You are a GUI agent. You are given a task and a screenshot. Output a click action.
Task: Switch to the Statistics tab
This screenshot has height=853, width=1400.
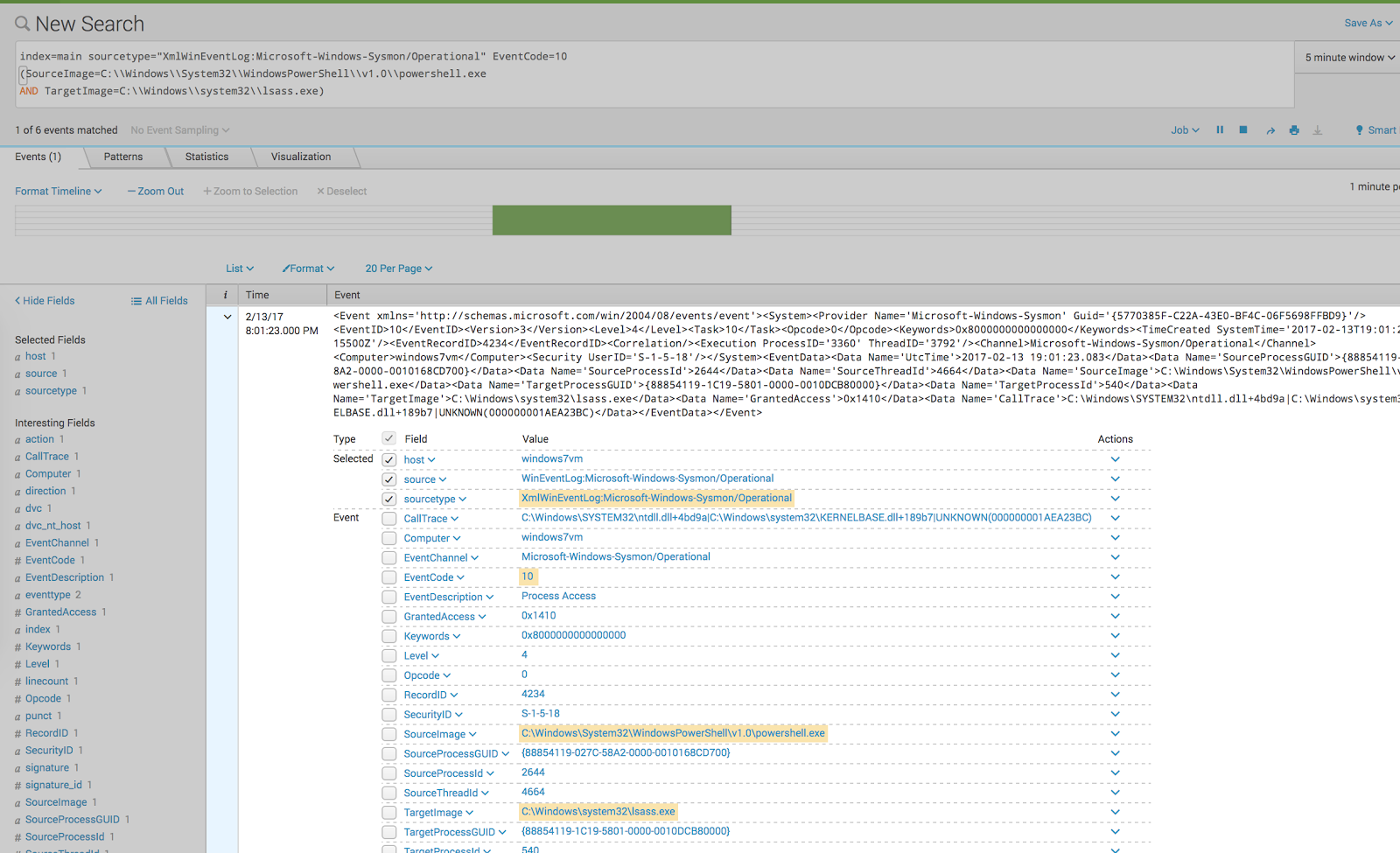click(x=206, y=157)
